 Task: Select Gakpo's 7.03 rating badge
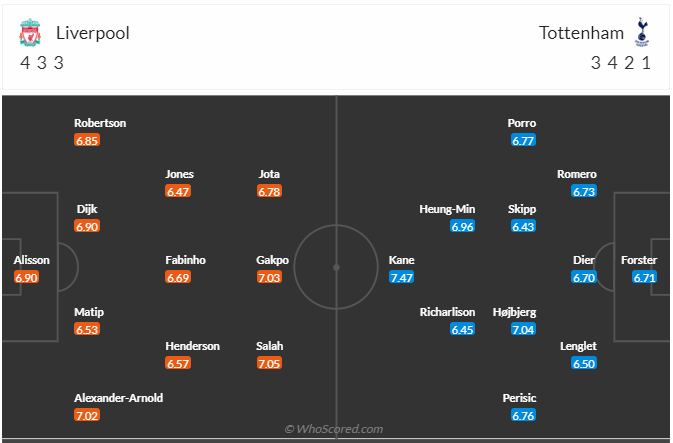[269, 277]
